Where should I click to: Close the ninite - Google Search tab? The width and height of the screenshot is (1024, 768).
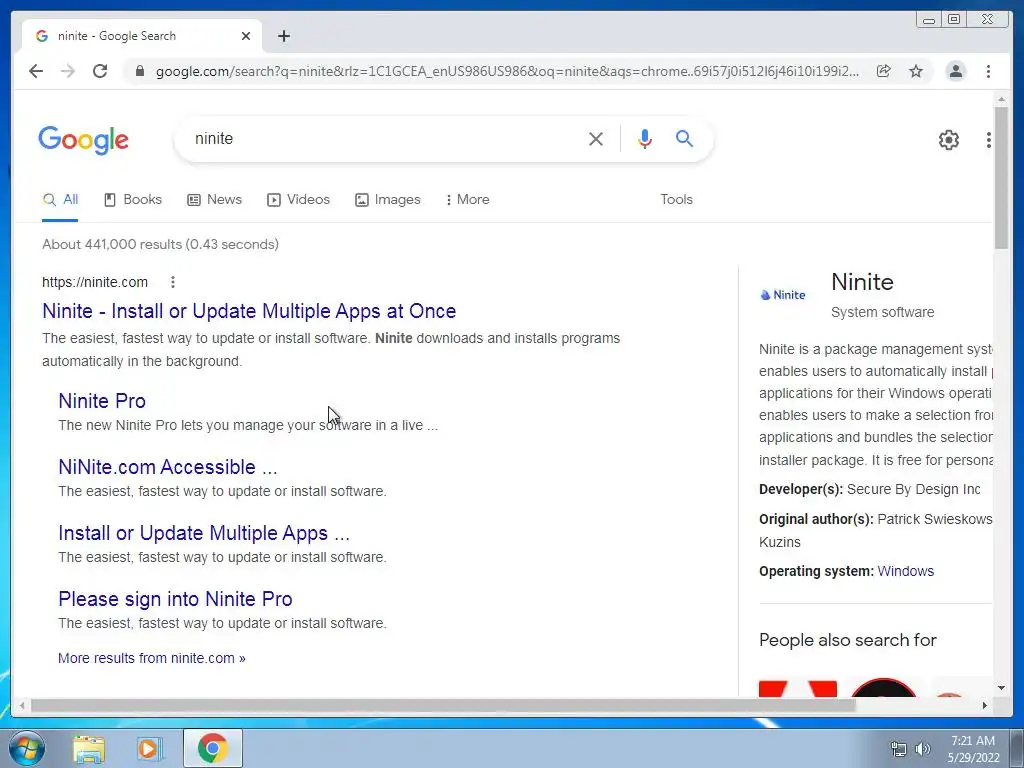(x=246, y=36)
